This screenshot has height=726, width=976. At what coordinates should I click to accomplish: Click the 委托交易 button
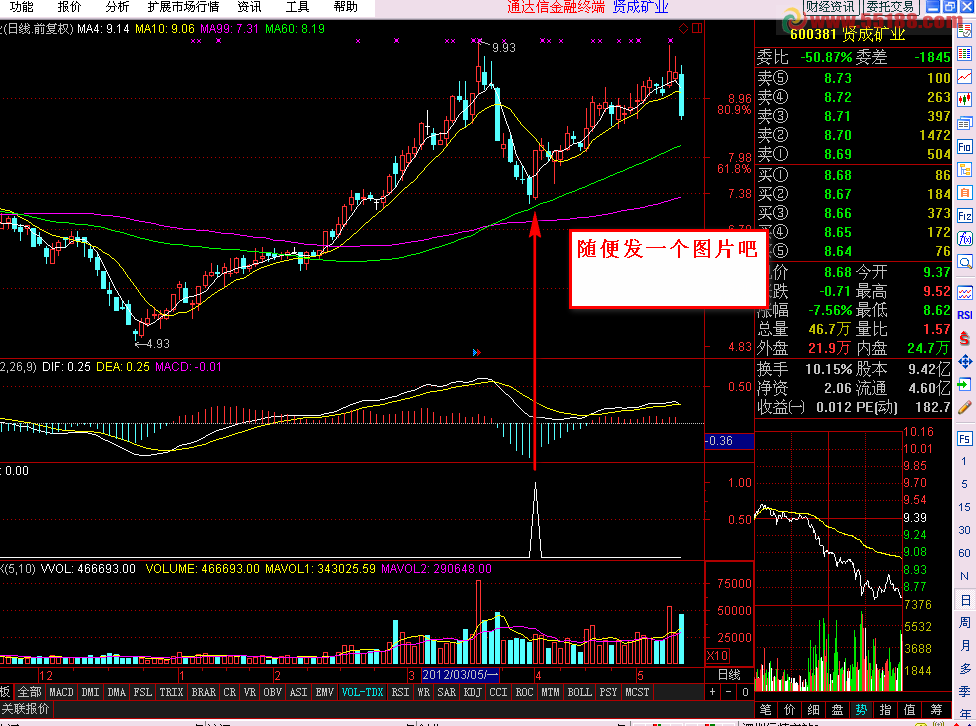click(891, 7)
